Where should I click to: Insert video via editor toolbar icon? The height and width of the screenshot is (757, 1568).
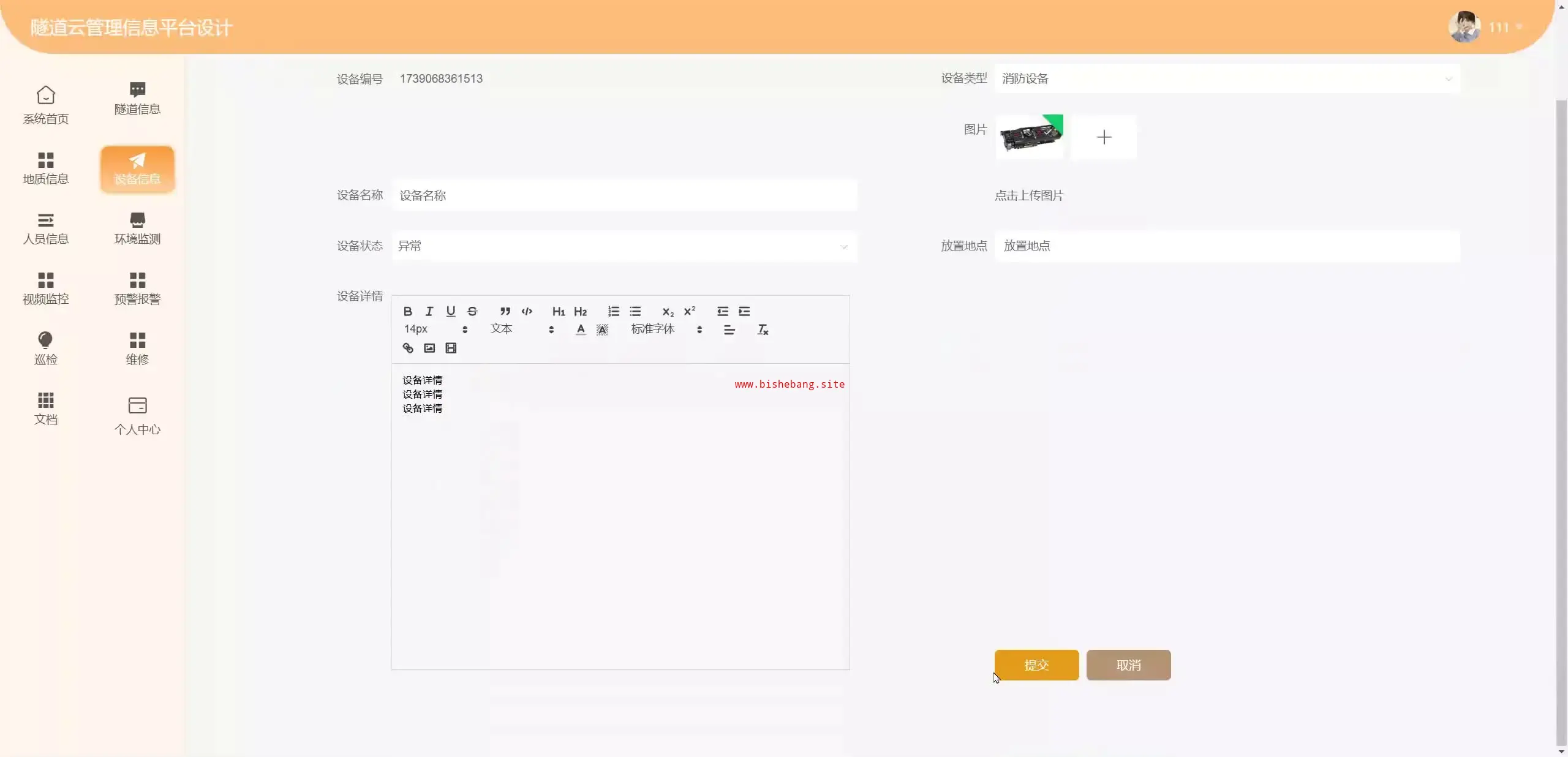[451, 348]
